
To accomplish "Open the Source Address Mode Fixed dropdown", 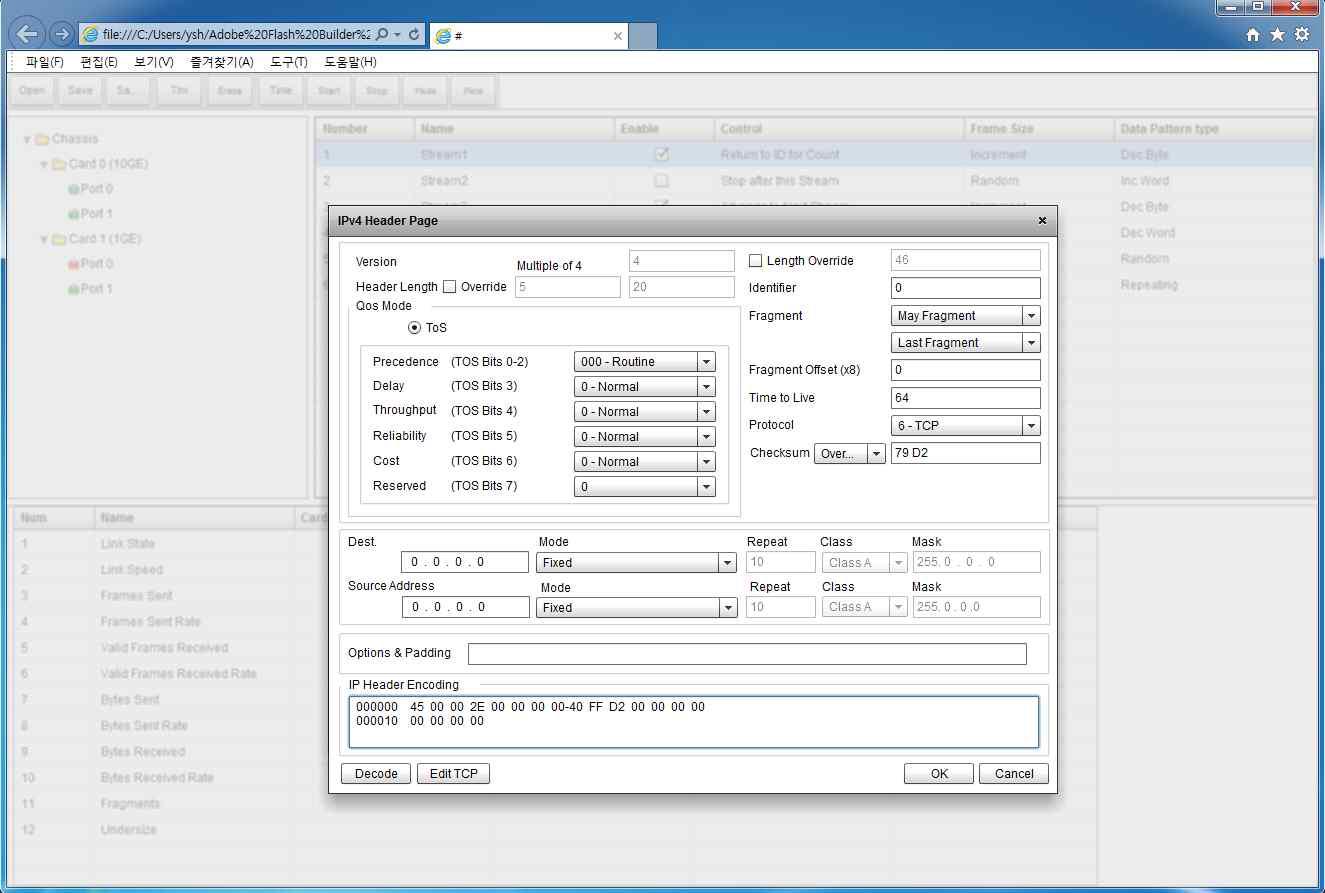I will pos(637,608).
